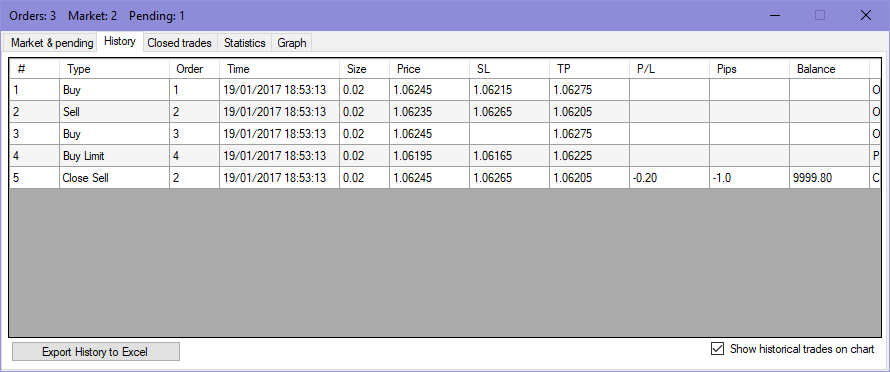Select the Buy Limit row type cell

pos(114,156)
